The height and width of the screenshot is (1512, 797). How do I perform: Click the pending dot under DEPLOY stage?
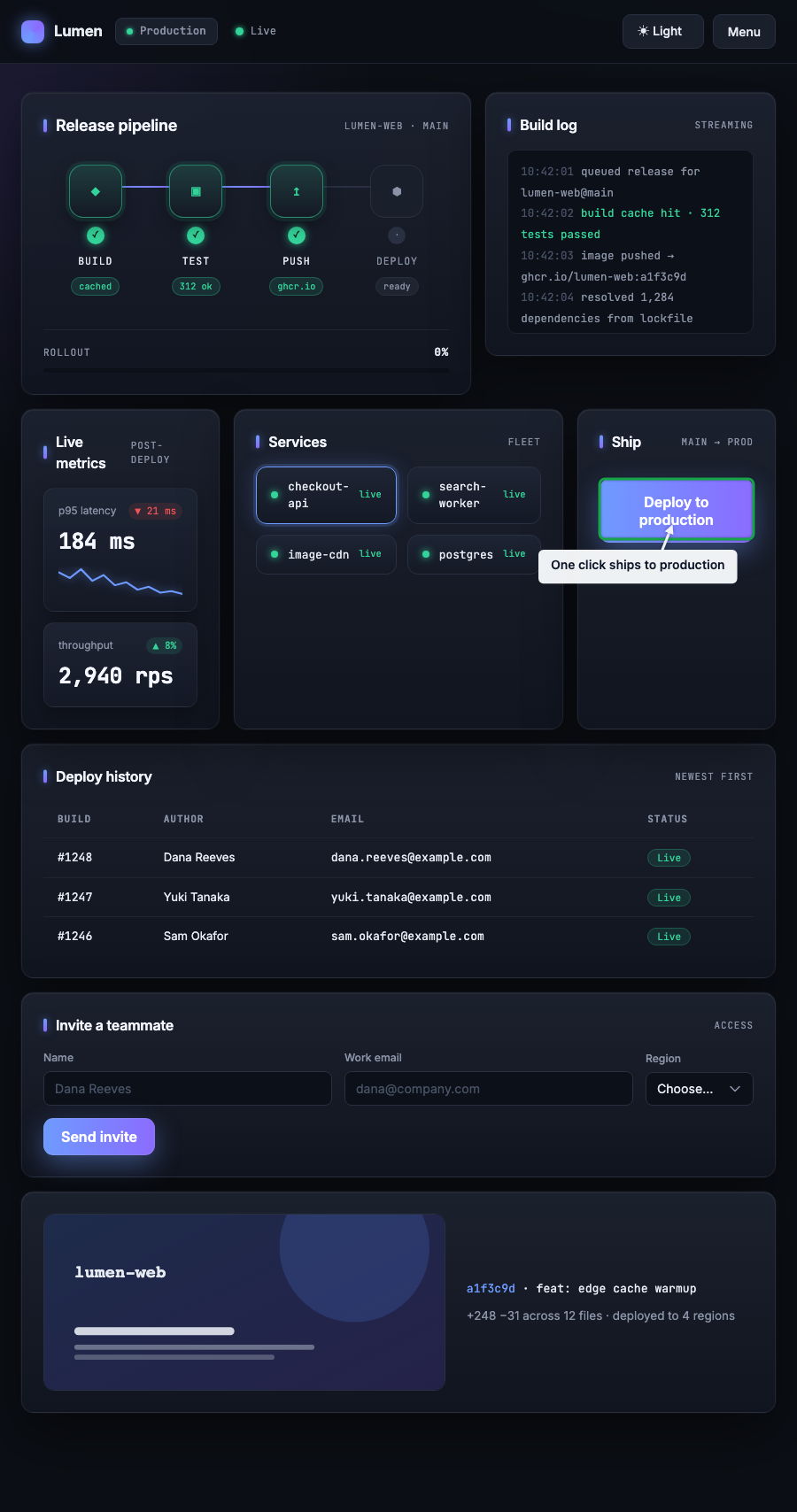coord(397,235)
